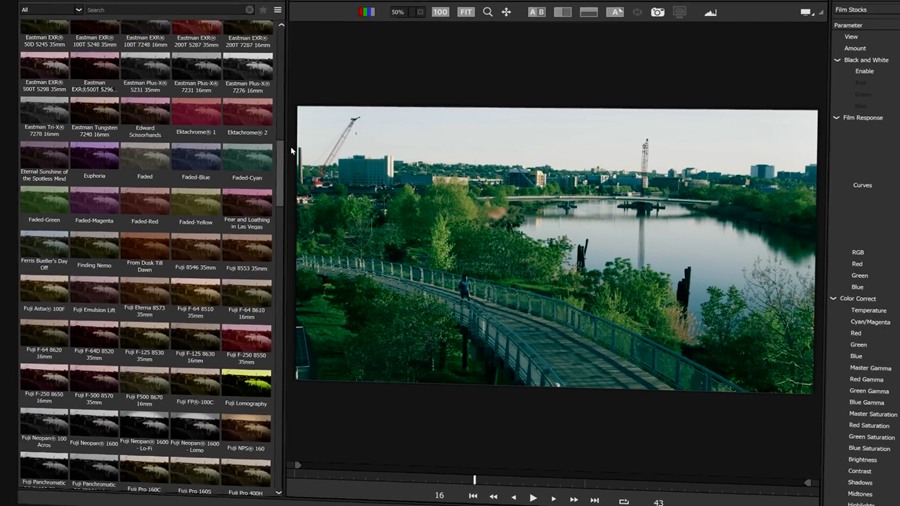900x506 pixels.
Task: Toggle favorites star filter
Action: [263, 10]
